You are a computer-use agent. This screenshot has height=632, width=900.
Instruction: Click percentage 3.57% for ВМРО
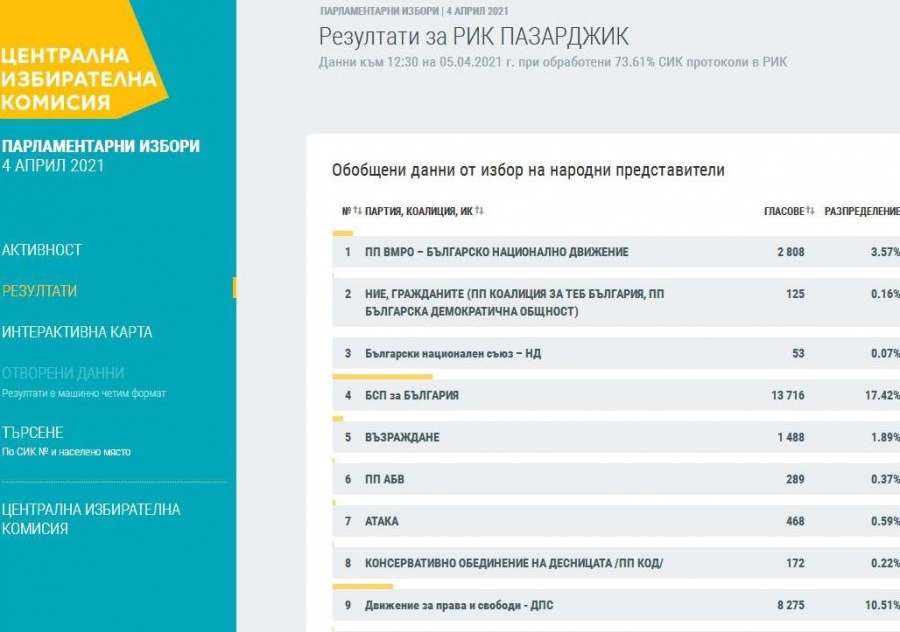885,252
